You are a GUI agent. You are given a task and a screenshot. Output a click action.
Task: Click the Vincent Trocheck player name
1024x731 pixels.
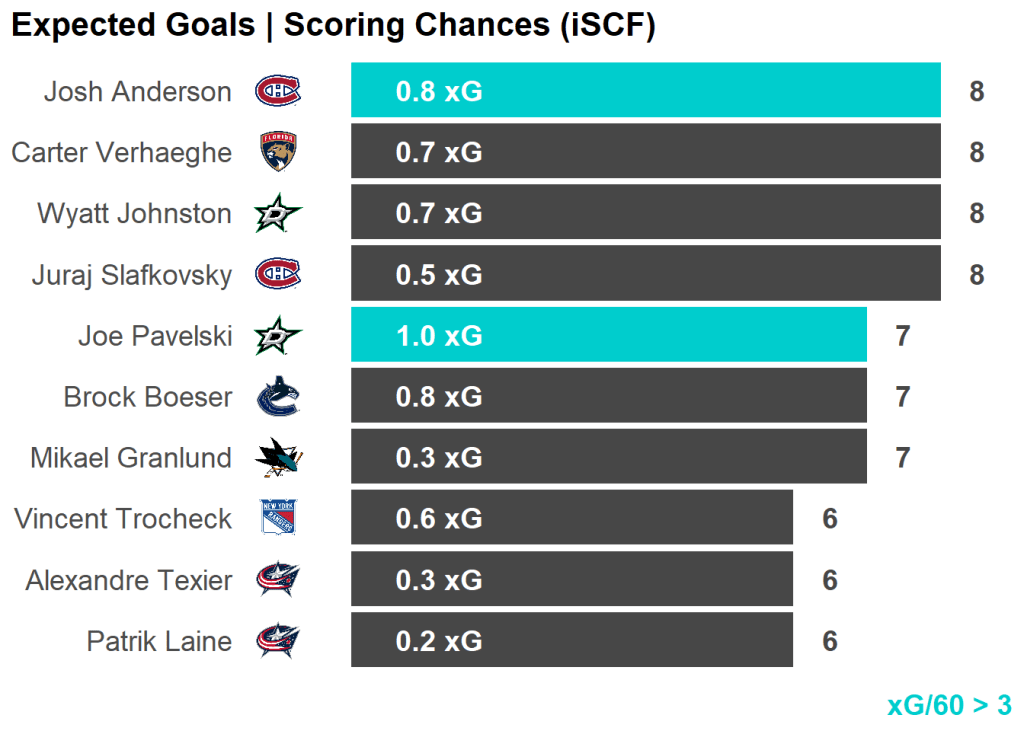coord(123,519)
